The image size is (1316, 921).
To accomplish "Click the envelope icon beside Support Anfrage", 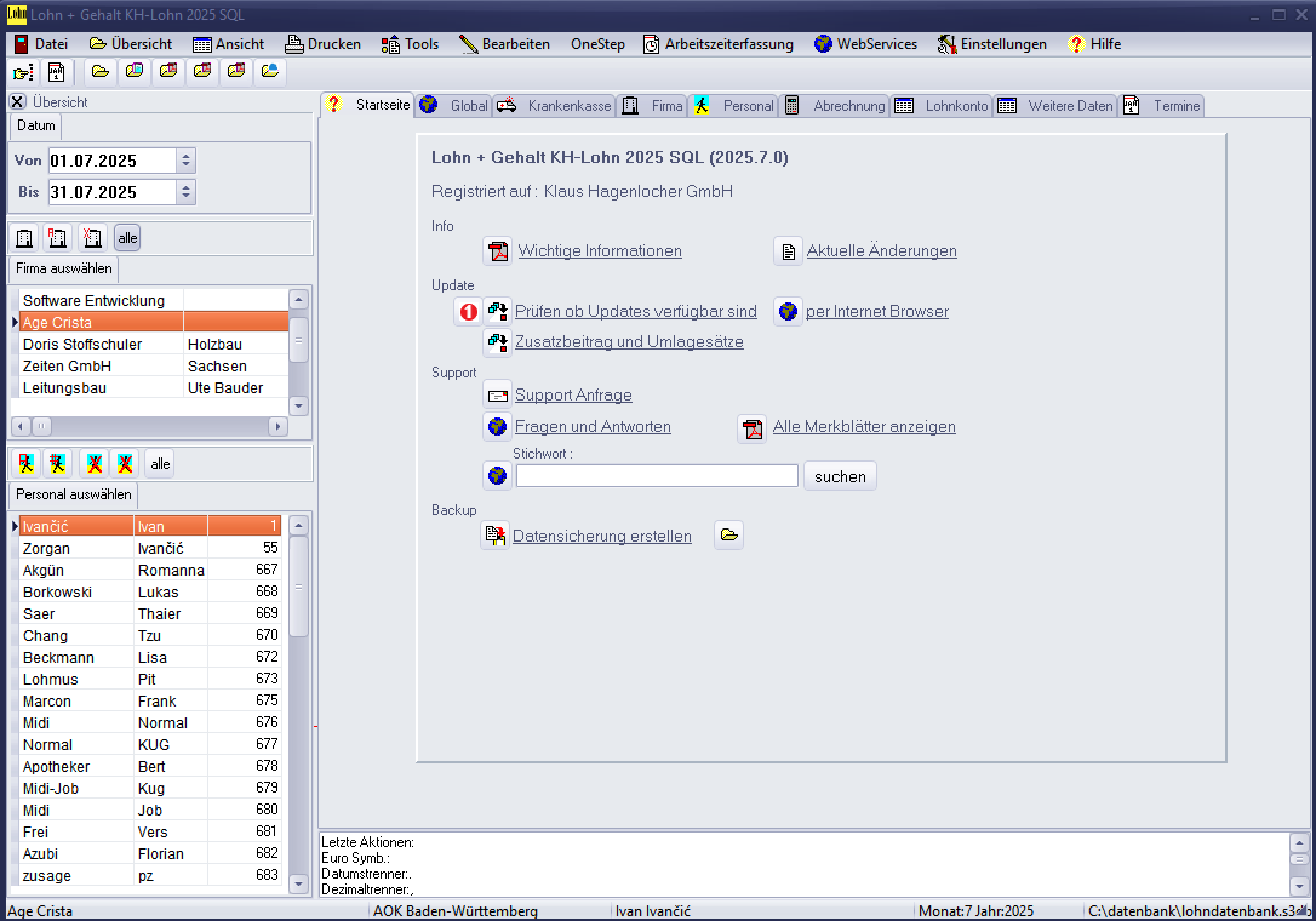I will 497,396.
